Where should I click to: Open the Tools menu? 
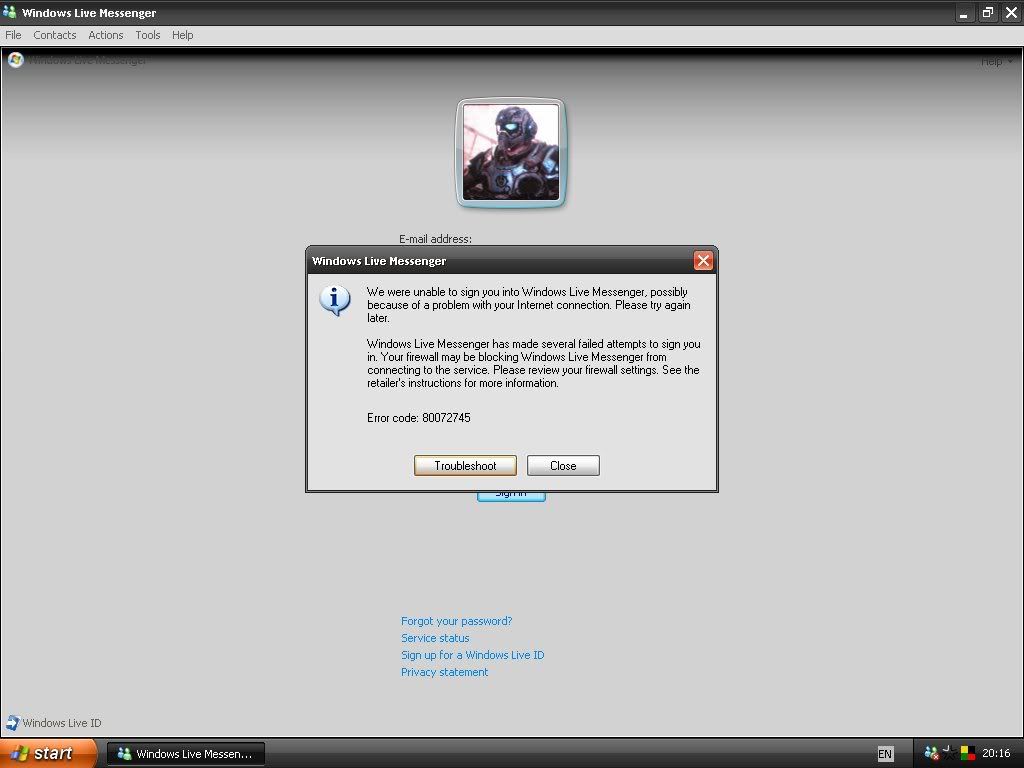point(148,35)
